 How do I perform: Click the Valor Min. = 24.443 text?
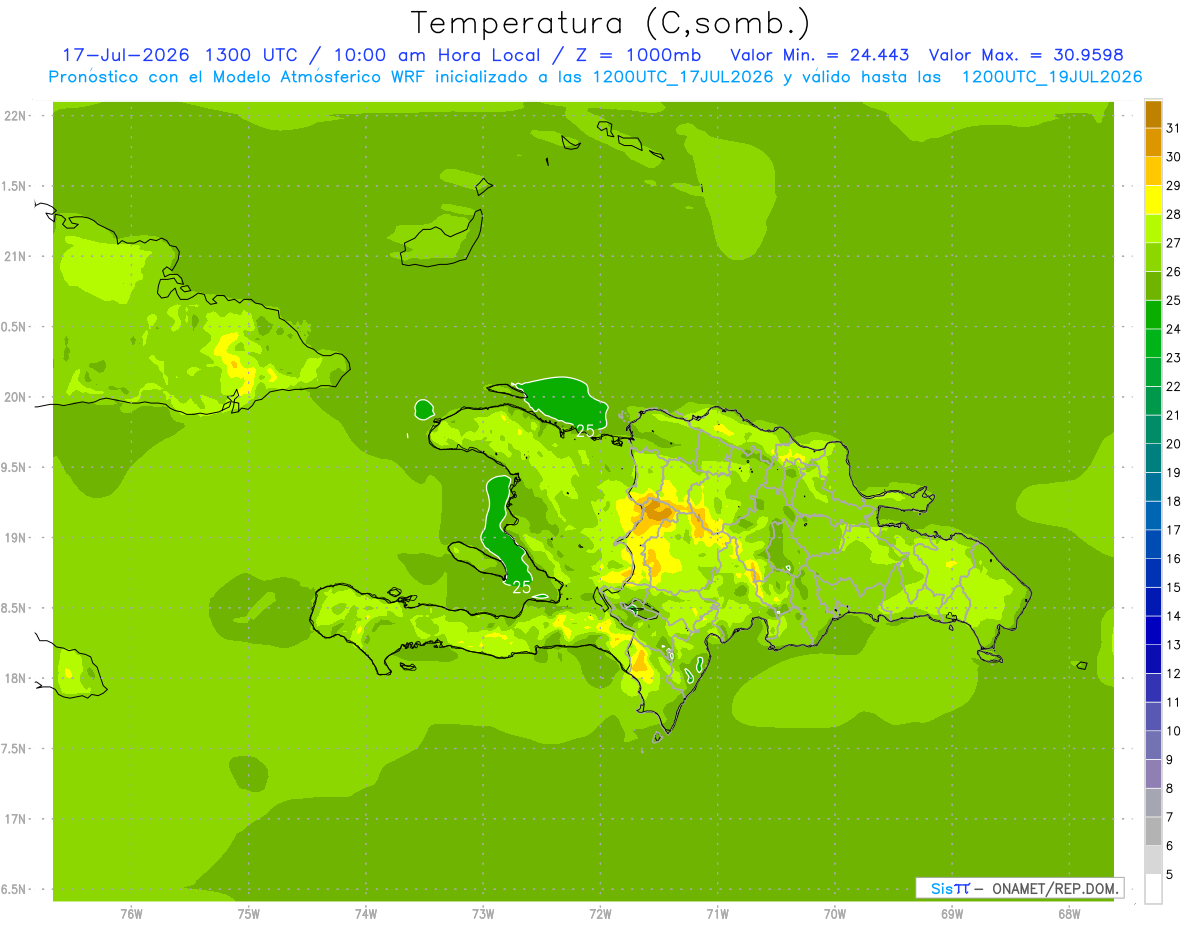820,55
